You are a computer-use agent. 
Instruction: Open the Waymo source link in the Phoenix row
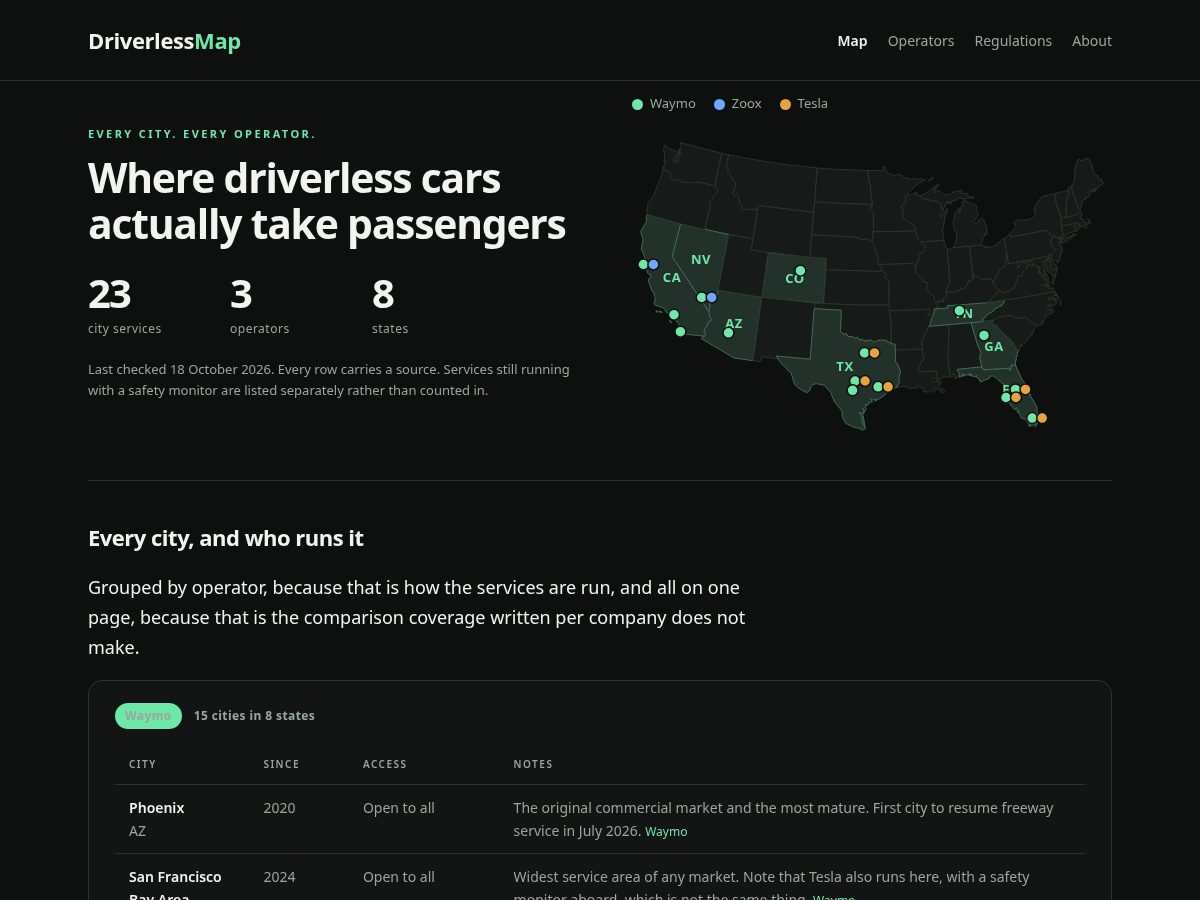pyautogui.click(x=666, y=832)
